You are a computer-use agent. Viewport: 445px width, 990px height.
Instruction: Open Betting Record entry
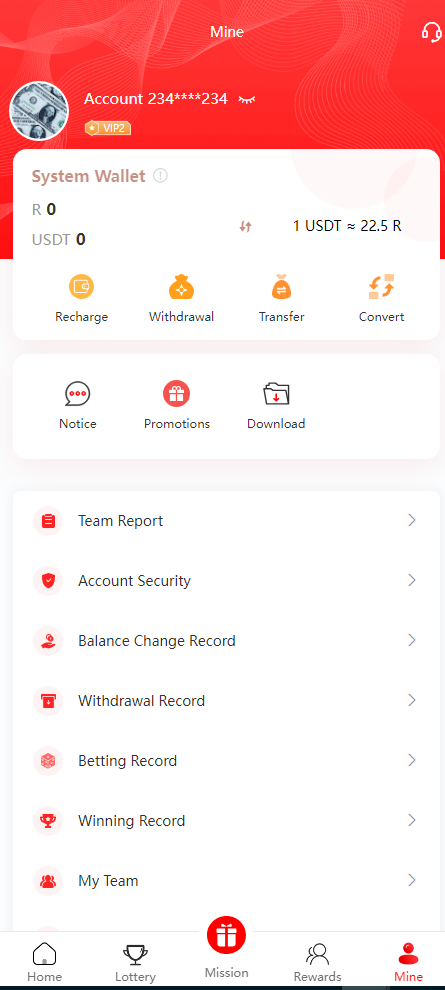point(227,761)
